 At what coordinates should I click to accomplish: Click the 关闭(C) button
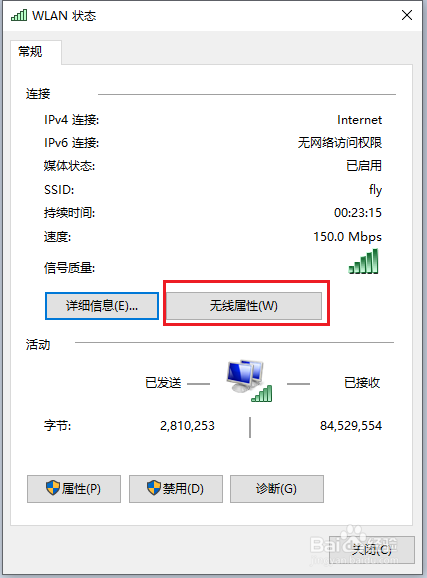click(x=372, y=550)
